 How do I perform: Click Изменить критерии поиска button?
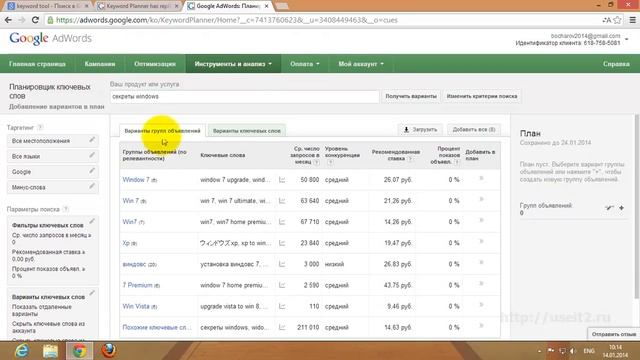tap(482, 96)
